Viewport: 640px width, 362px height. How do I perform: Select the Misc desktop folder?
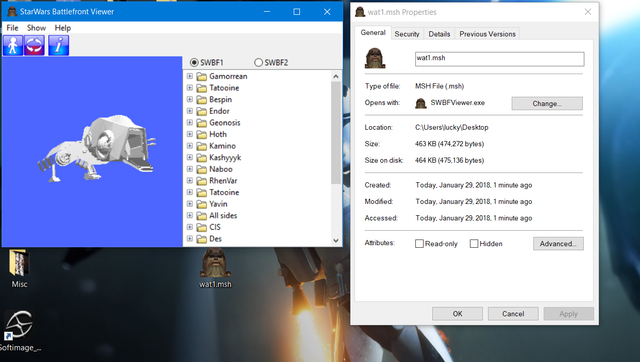19,269
